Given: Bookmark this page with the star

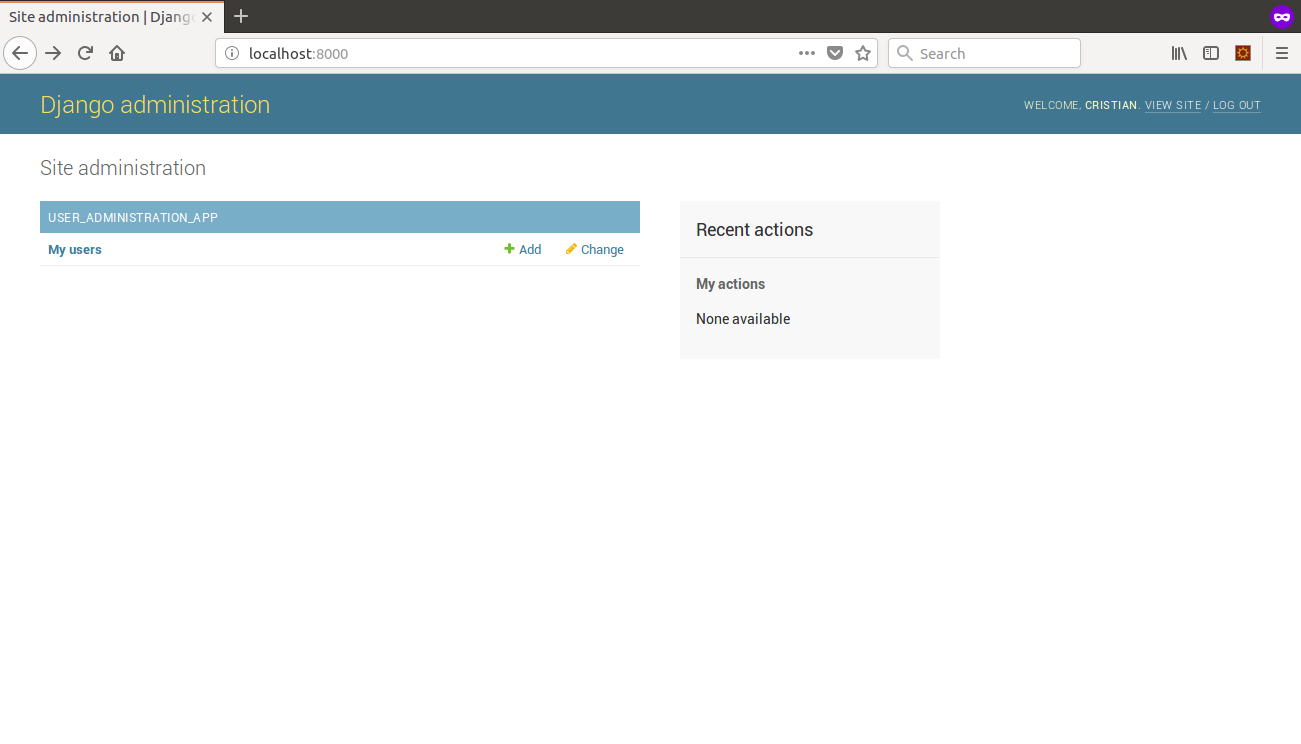Looking at the screenshot, I should 863,53.
